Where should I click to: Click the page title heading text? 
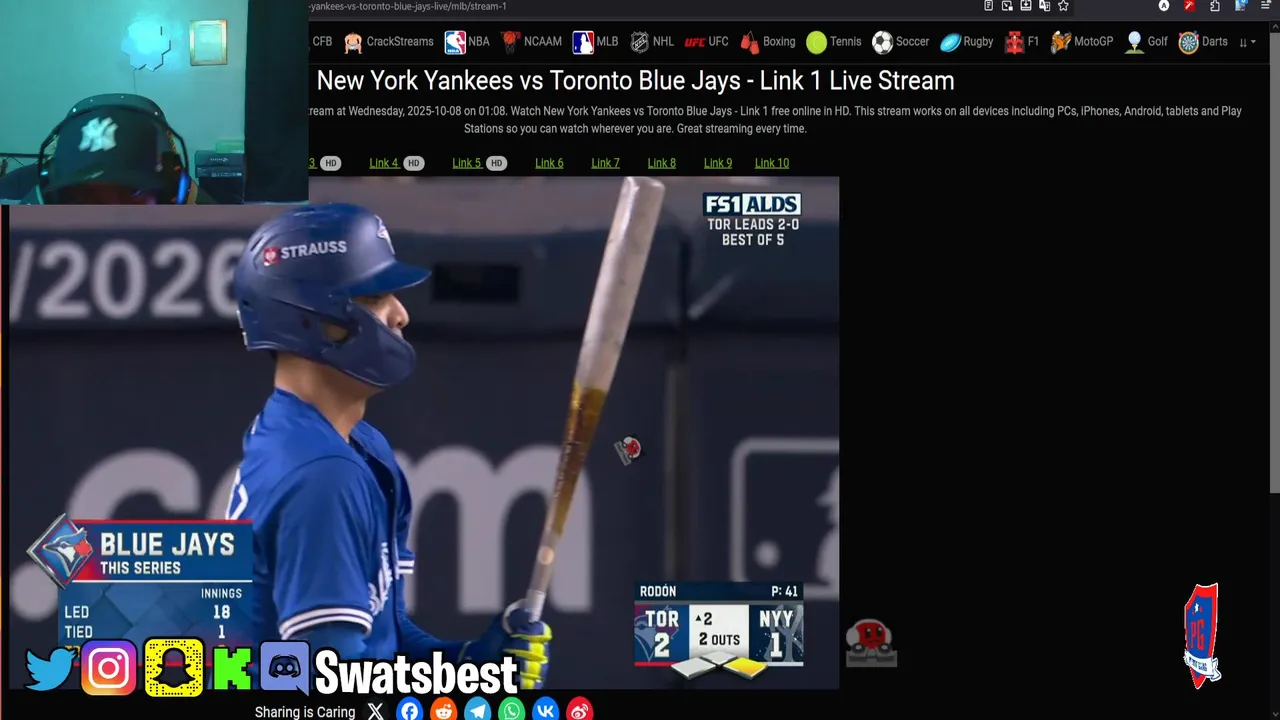pyautogui.click(x=635, y=80)
